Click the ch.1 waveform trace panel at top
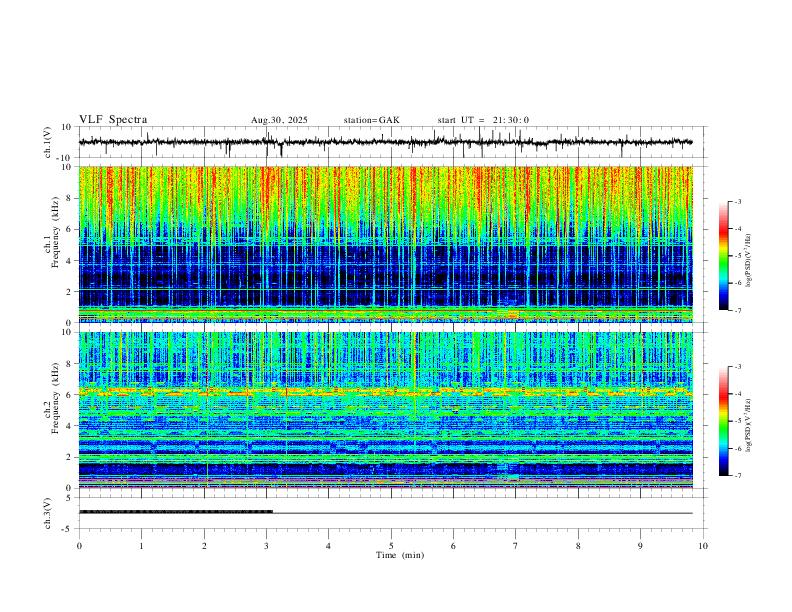Viewport: 792px width, 612px height. pyautogui.click(x=393, y=142)
